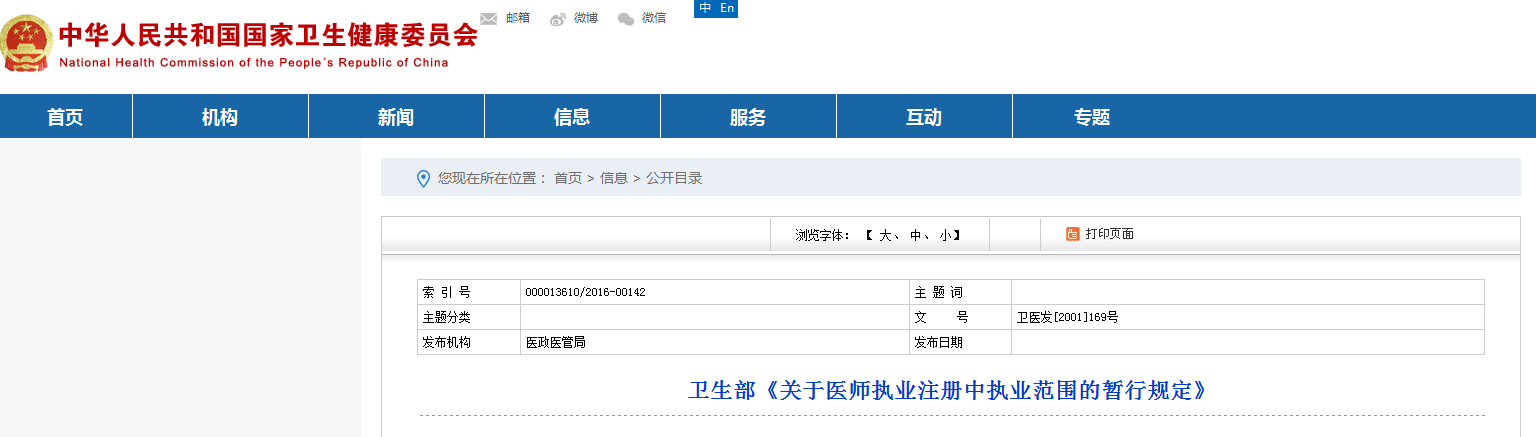The width and height of the screenshot is (1536, 437).
Task: Click the 微博 Weibo icon
Action: (558, 18)
